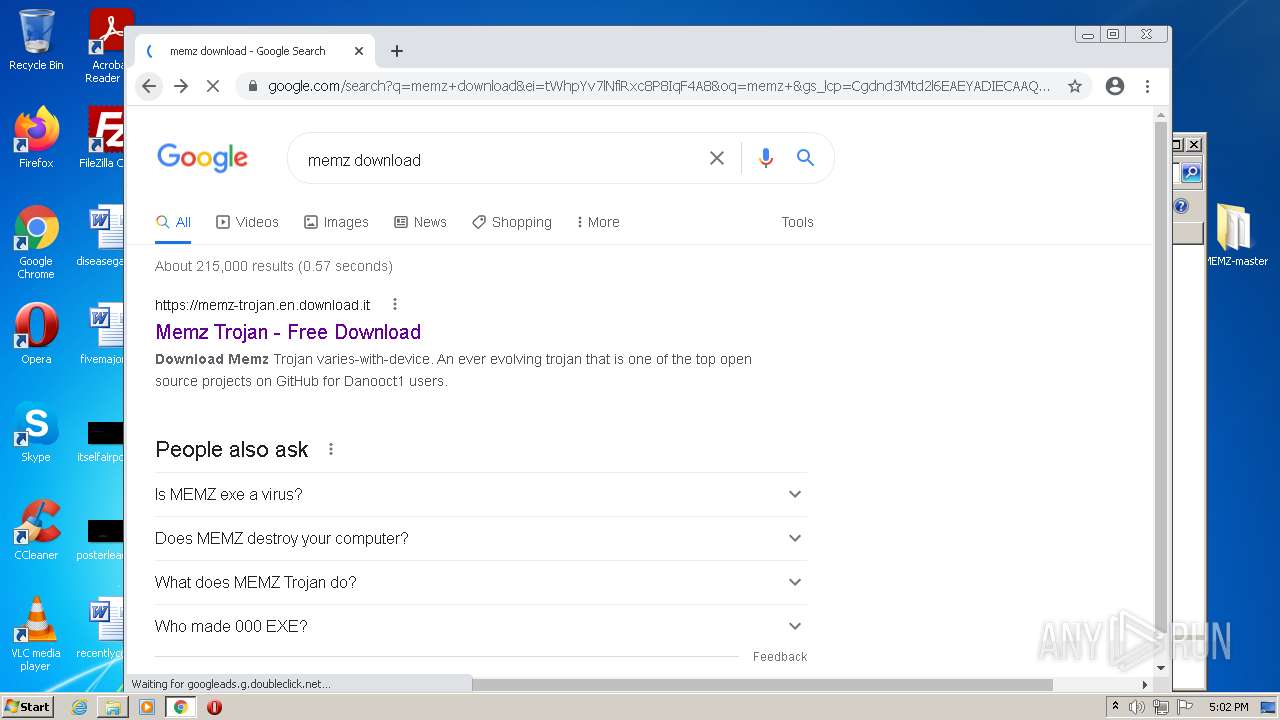Close the memz download tab

pos(359,51)
